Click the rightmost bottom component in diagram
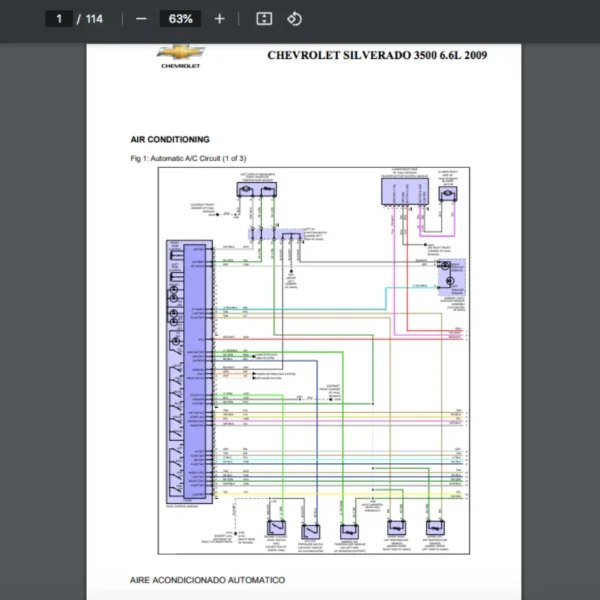Viewport: 600px width, 600px height. point(434,528)
